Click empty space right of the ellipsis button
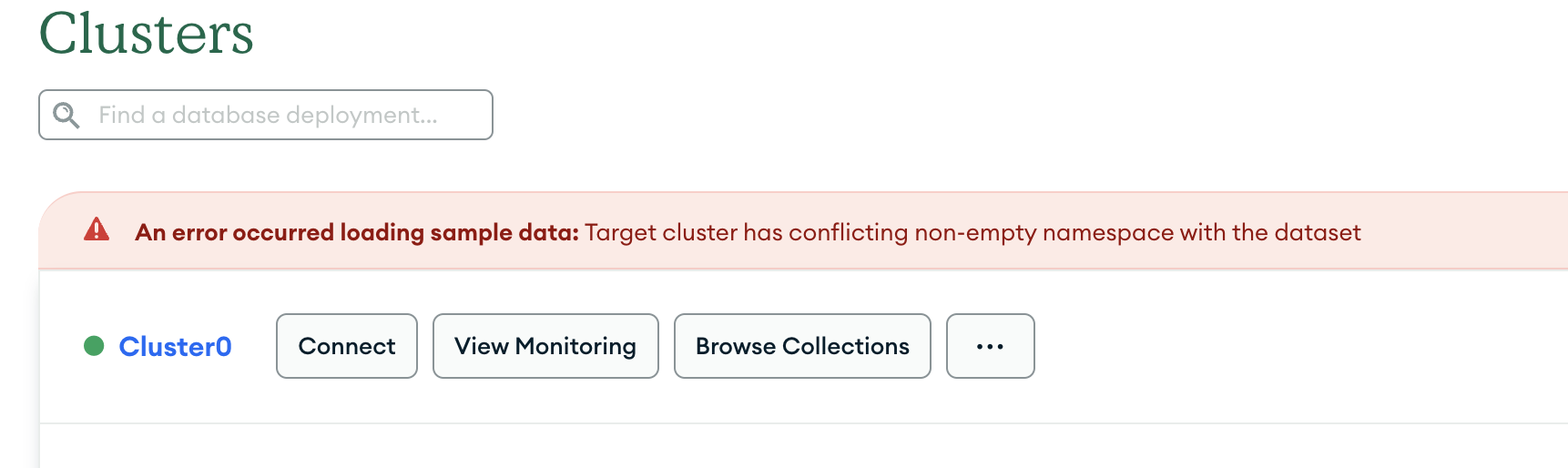1568x468 pixels. coord(1275,346)
